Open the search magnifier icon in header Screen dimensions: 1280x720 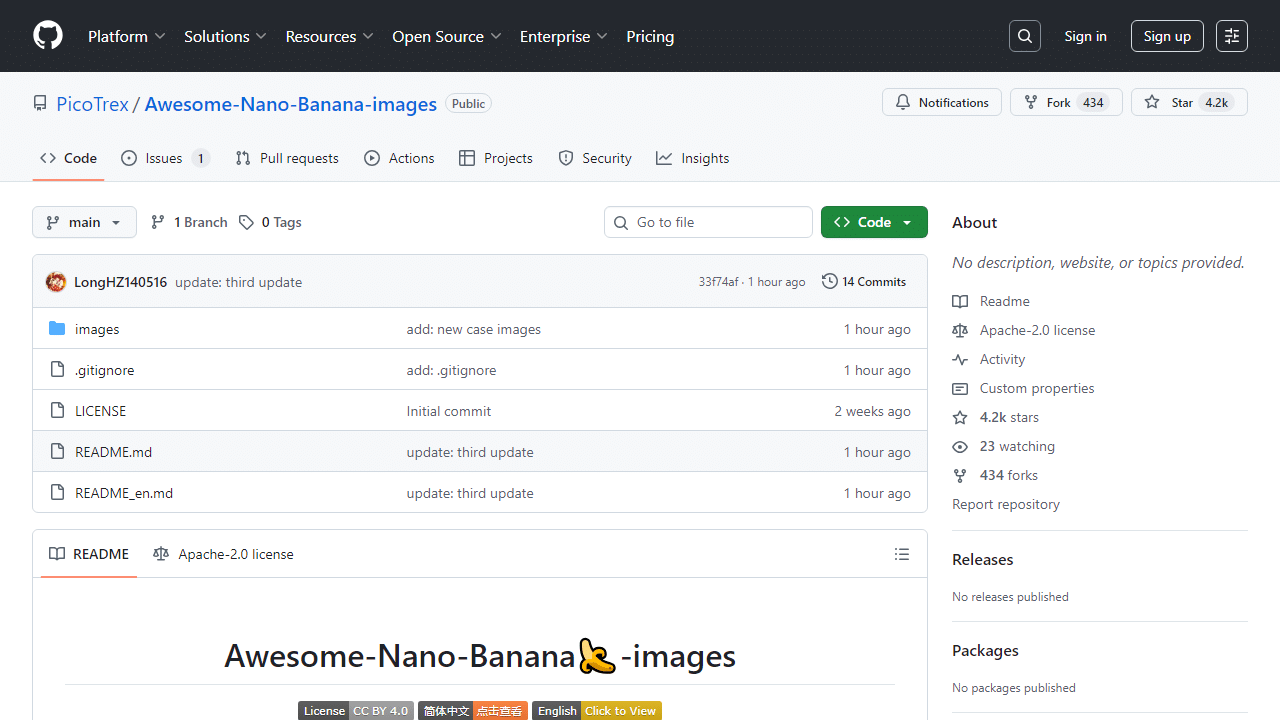point(1025,36)
